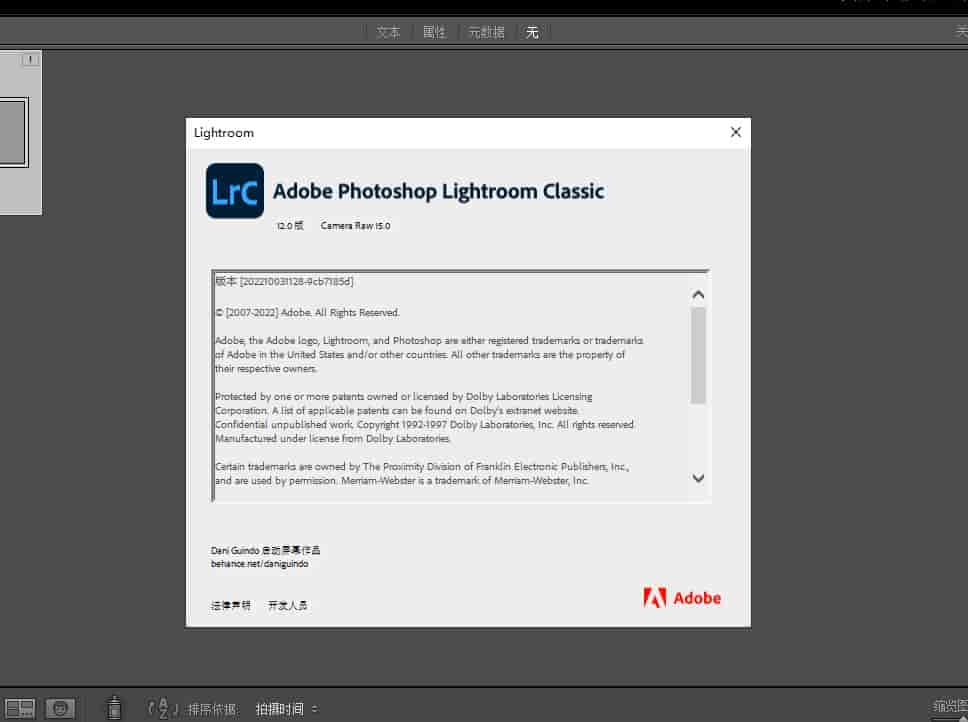Click the exclamation warning badge on the left panel
This screenshot has width=968, height=722.
coord(31,60)
